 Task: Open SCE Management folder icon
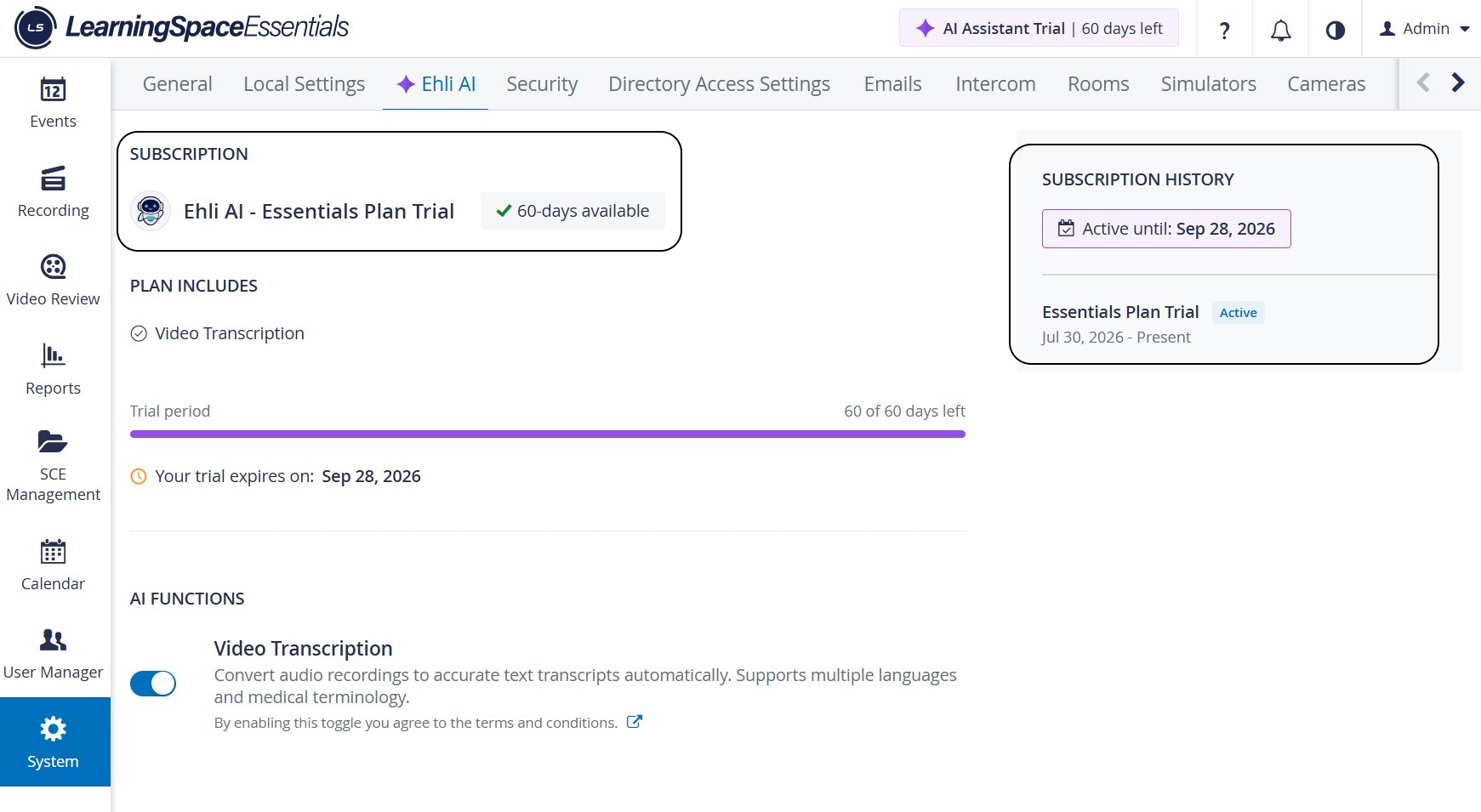tap(53, 442)
